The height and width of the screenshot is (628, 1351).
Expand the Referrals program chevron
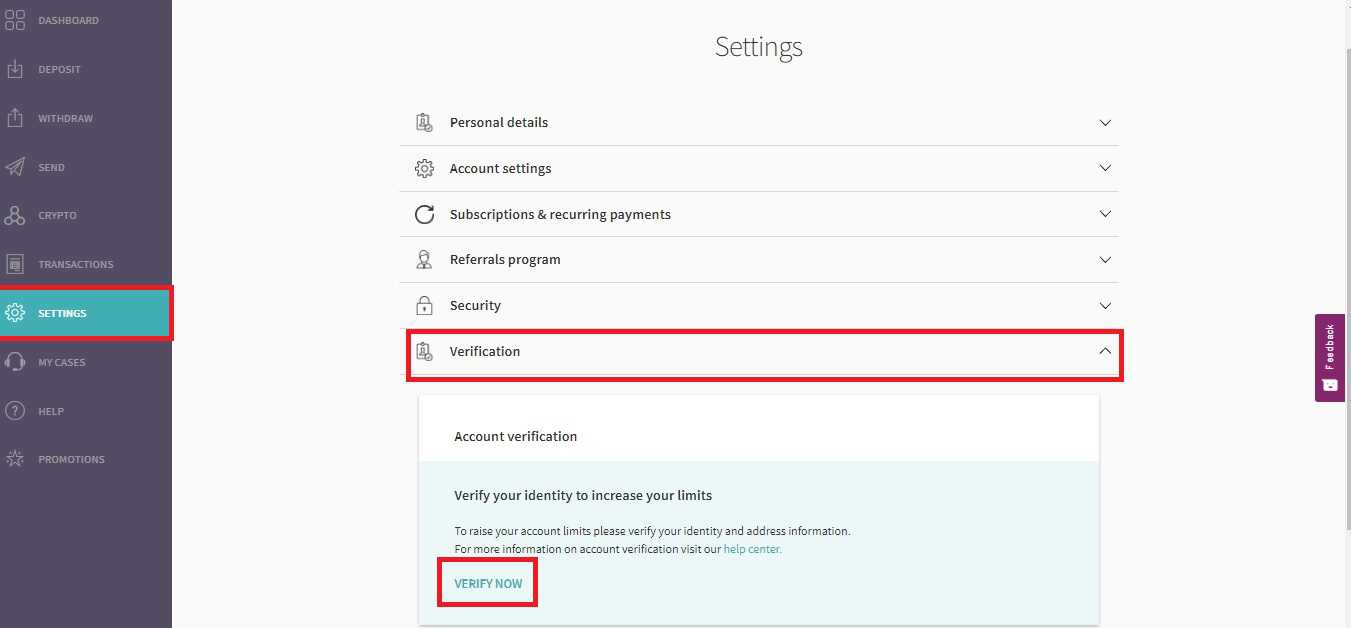pyautogui.click(x=1105, y=260)
